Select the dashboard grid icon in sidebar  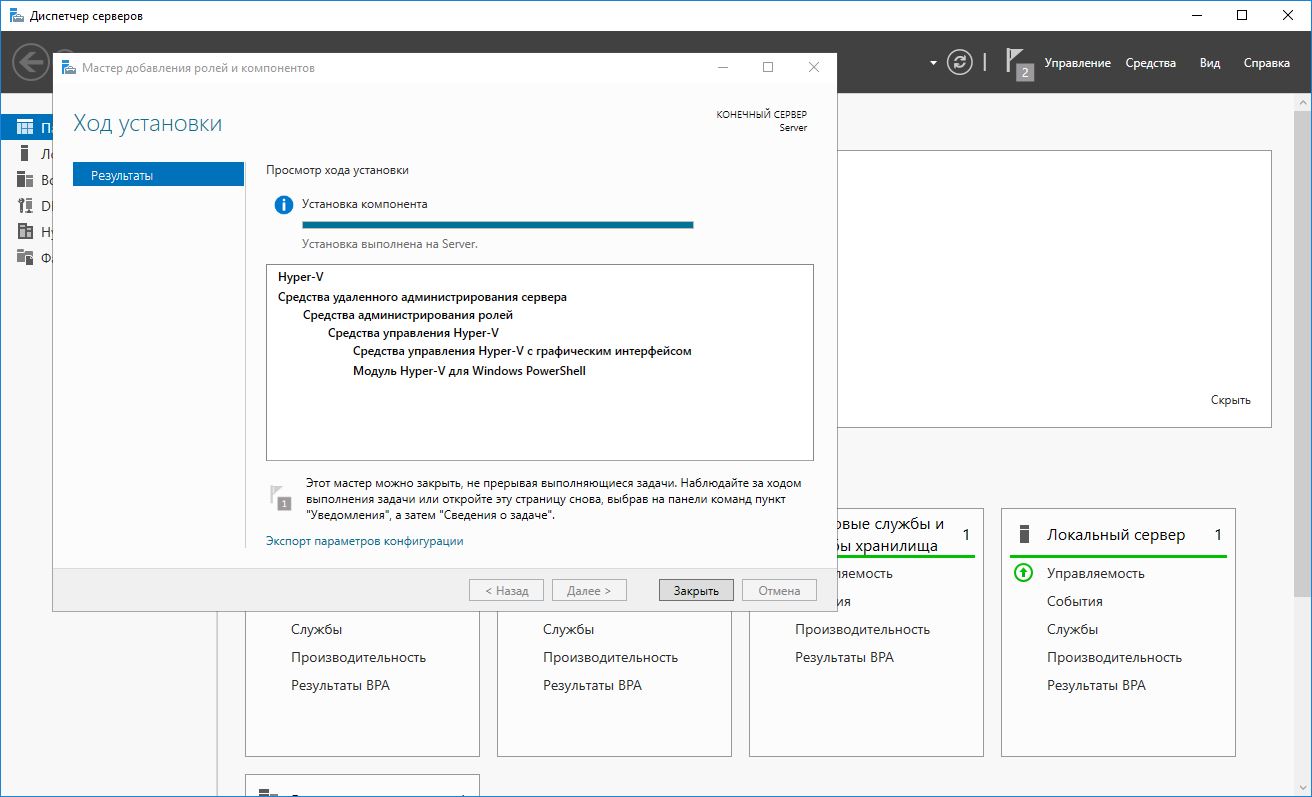pos(25,127)
